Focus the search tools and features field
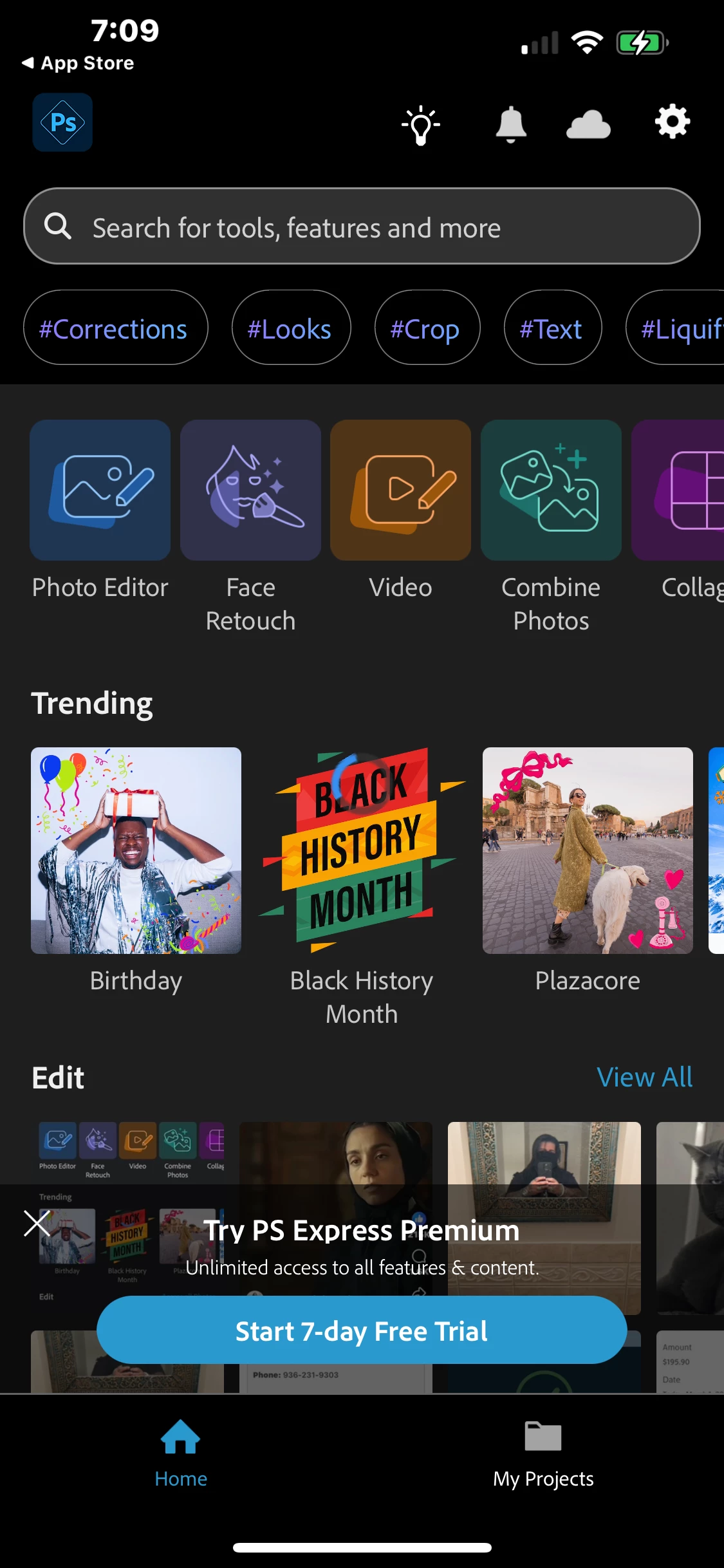Screen dimensions: 724x1568 point(362,226)
